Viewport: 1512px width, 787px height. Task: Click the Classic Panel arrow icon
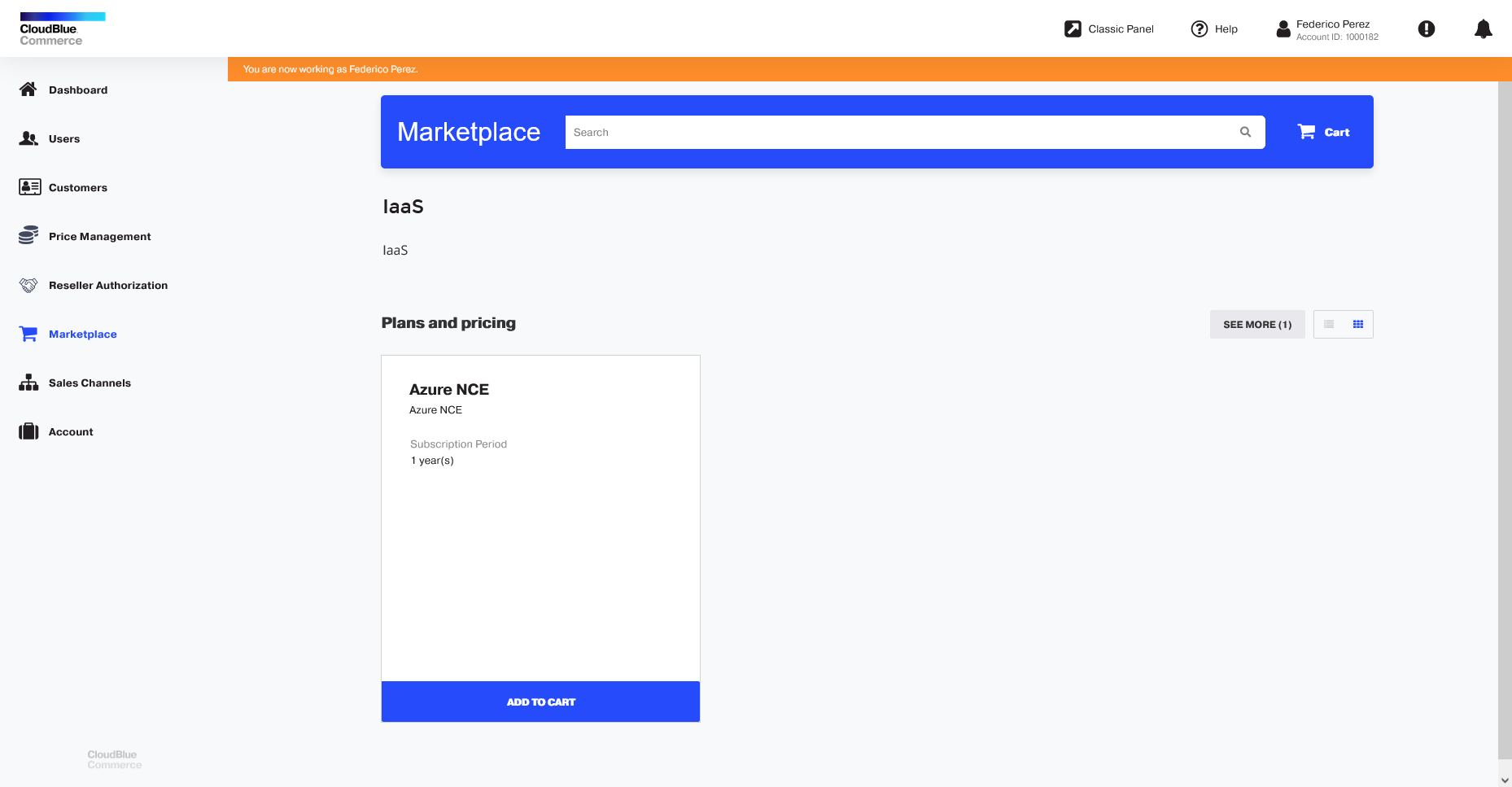point(1073,29)
